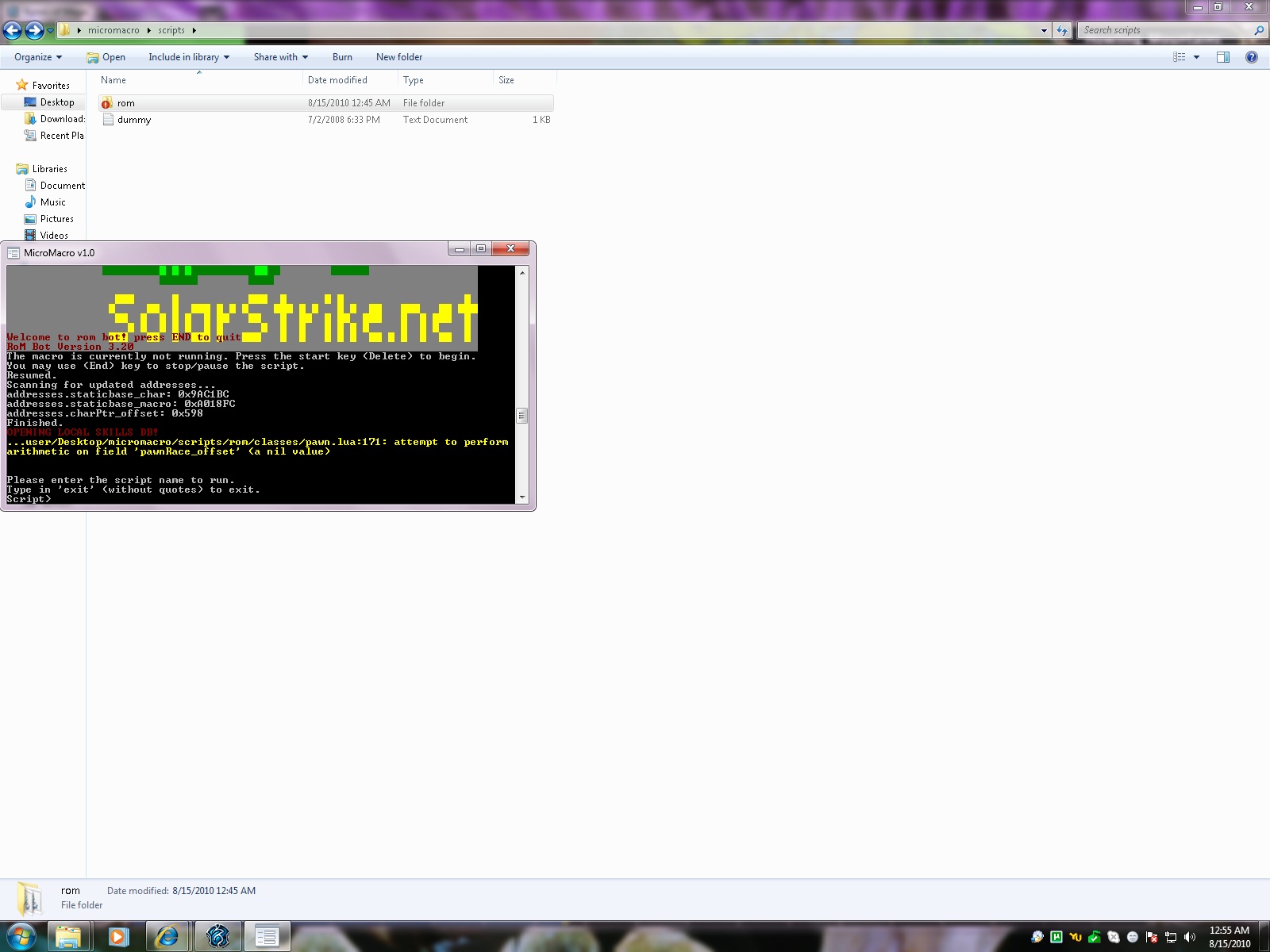
Task: Expand the Share with menu
Action: [x=280, y=57]
